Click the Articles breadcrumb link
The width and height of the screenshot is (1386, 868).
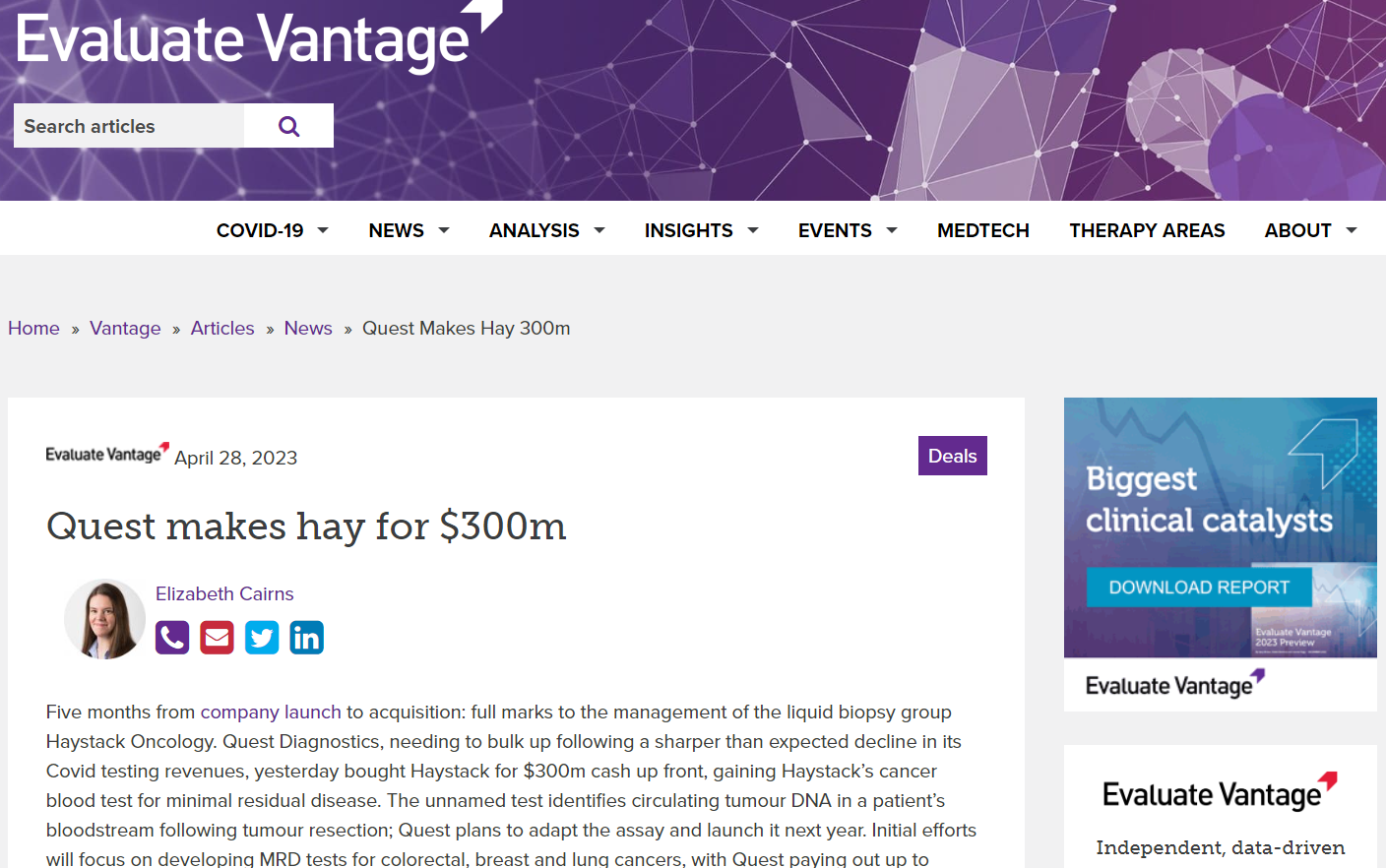click(x=222, y=328)
